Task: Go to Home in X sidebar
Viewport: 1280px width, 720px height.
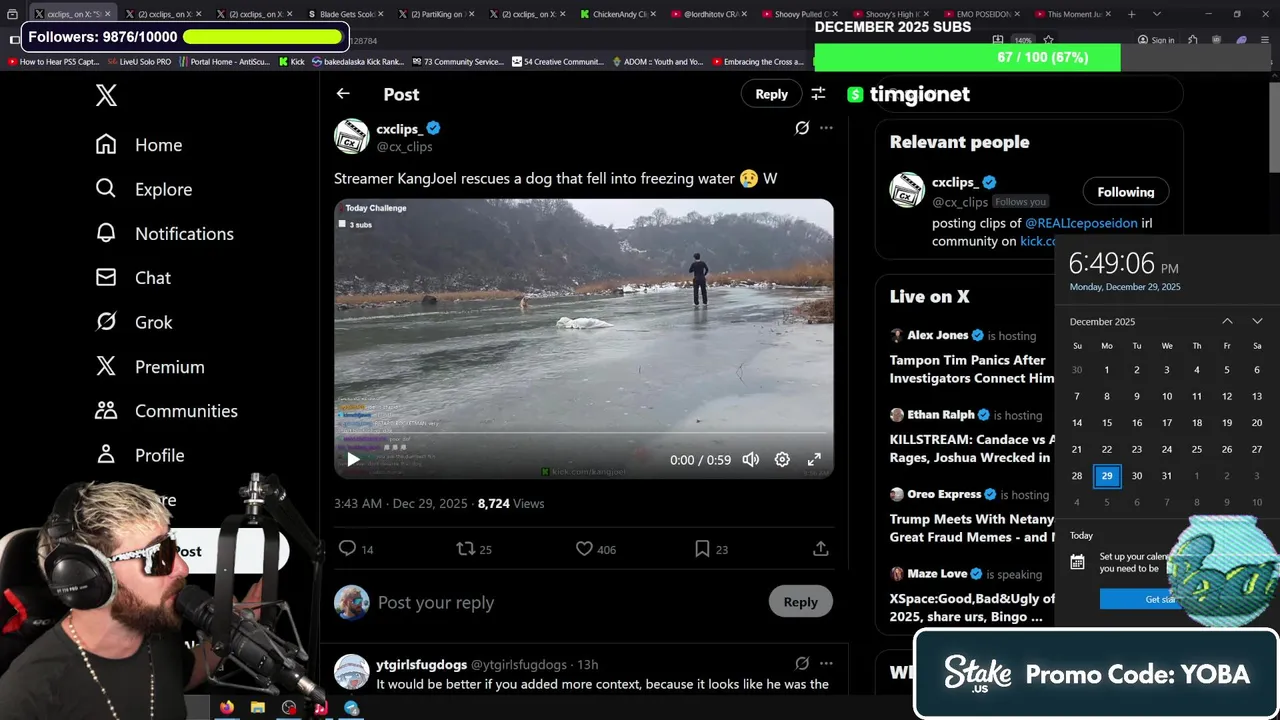Action: tap(139, 145)
